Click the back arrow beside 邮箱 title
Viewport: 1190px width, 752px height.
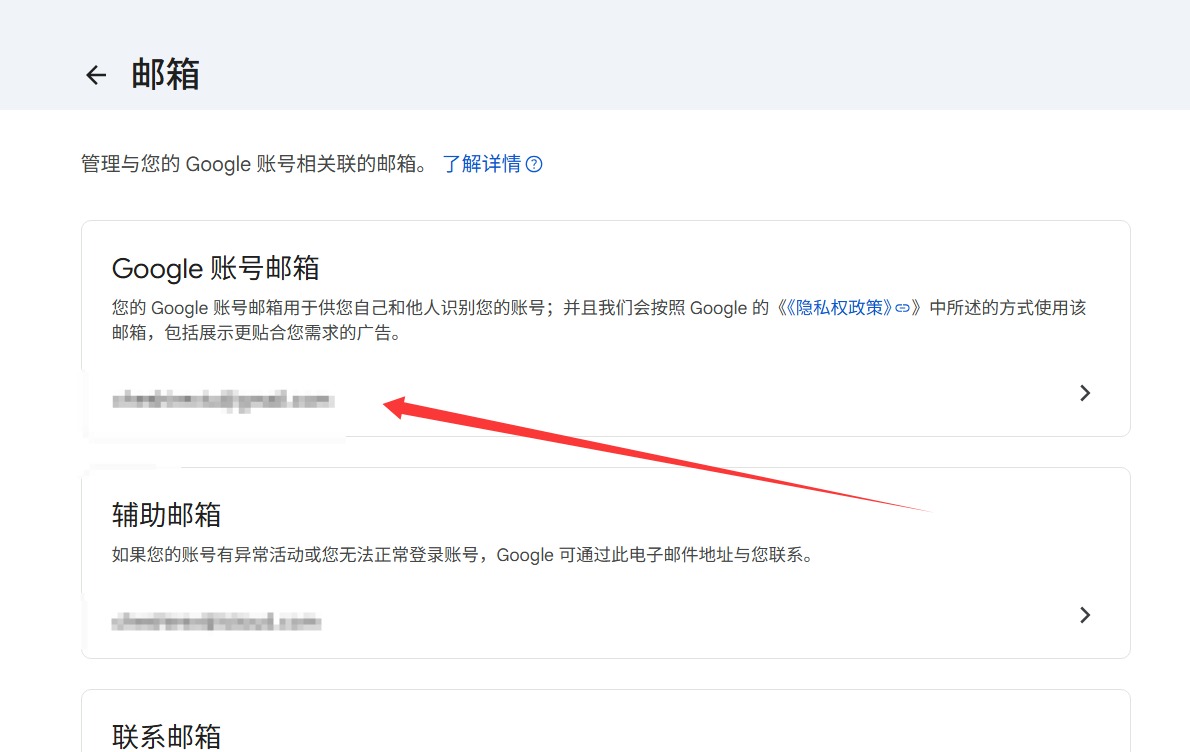click(x=96, y=75)
